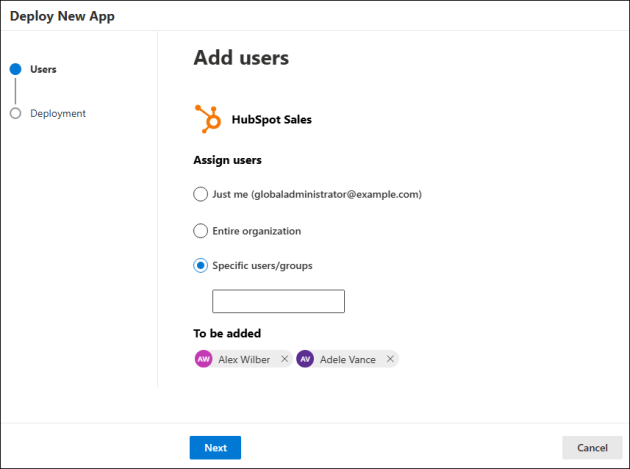This screenshot has height=469, width=630.
Task: Cancel the app deployment
Action: [592, 448]
